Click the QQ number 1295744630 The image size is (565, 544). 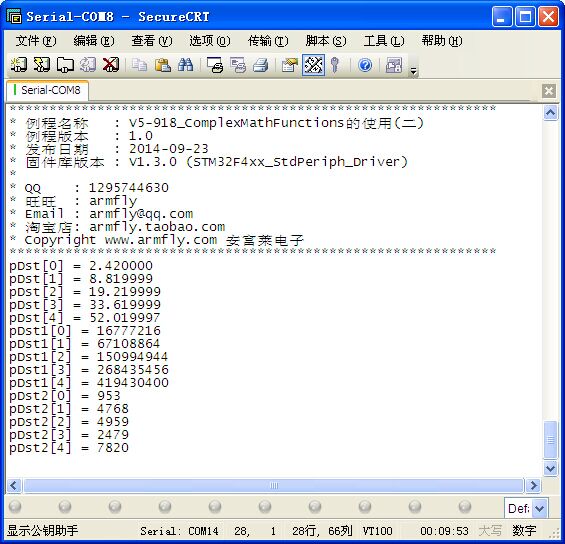(x=129, y=188)
